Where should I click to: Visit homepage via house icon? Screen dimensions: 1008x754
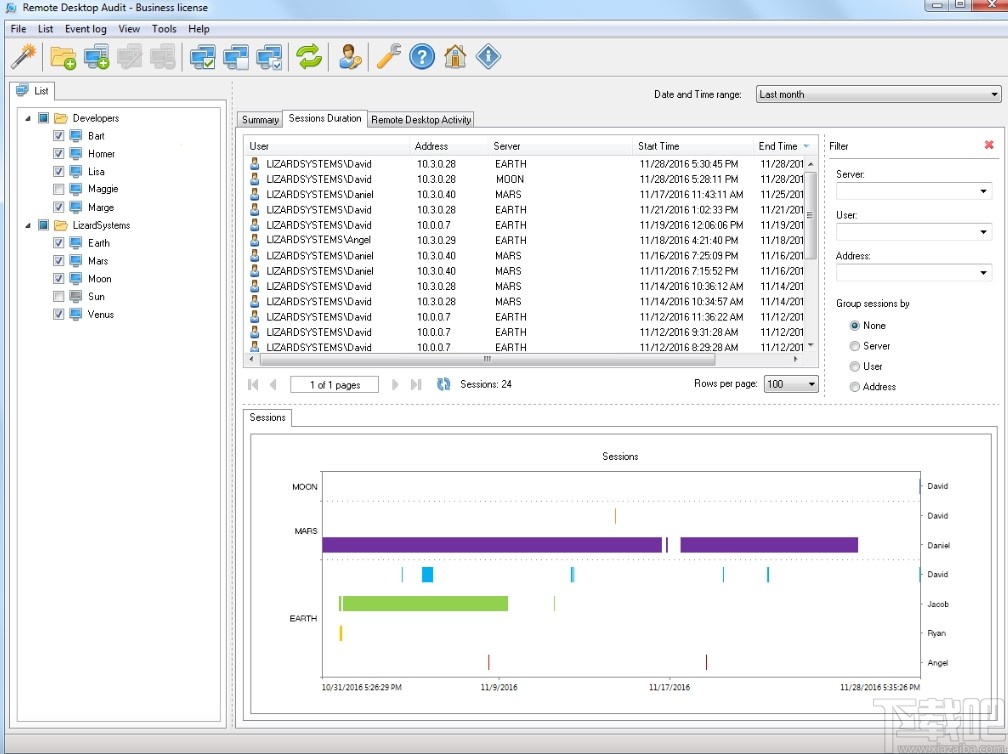click(x=456, y=57)
